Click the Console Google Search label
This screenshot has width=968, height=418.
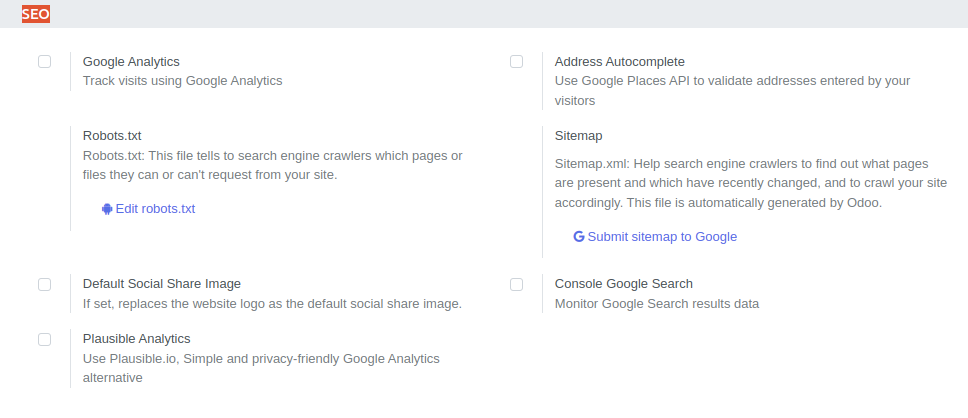click(x=624, y=283)
